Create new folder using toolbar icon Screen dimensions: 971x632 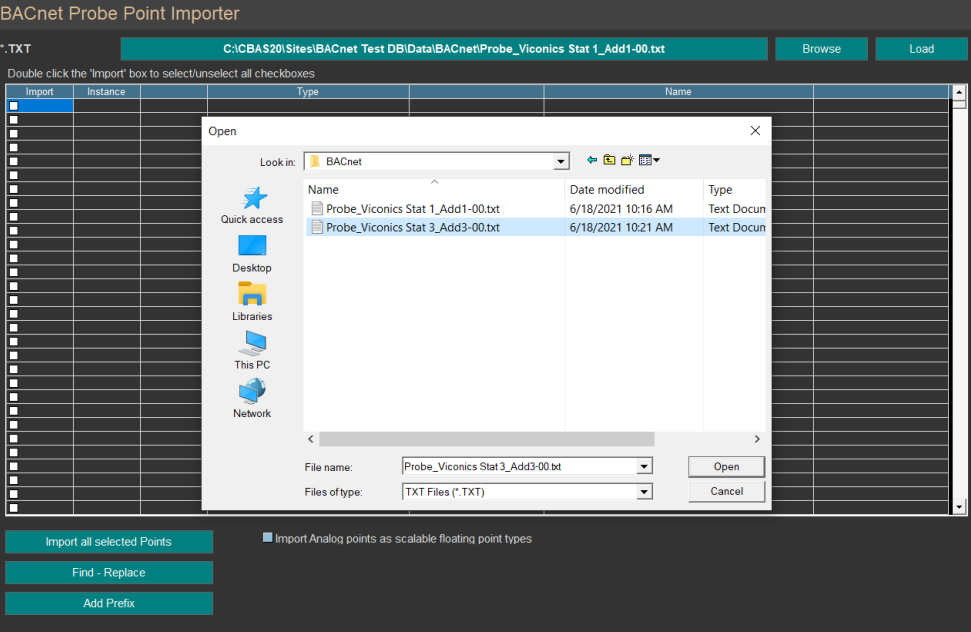[627, 160]
